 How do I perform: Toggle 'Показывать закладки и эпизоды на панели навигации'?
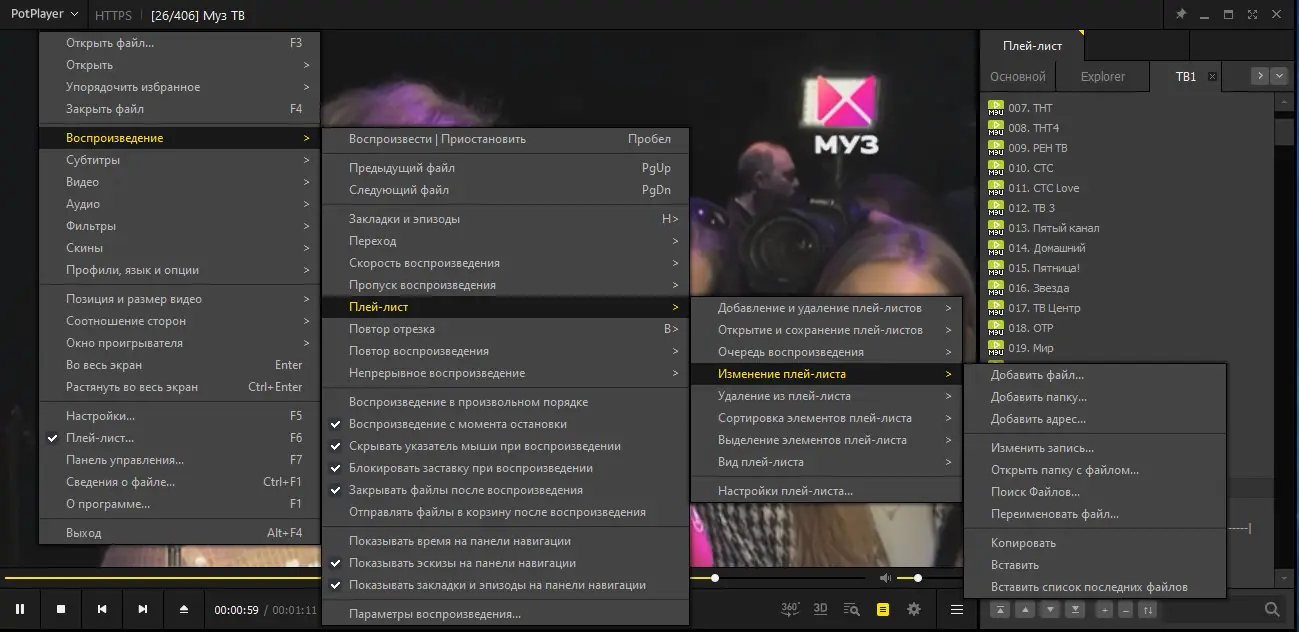505,585
